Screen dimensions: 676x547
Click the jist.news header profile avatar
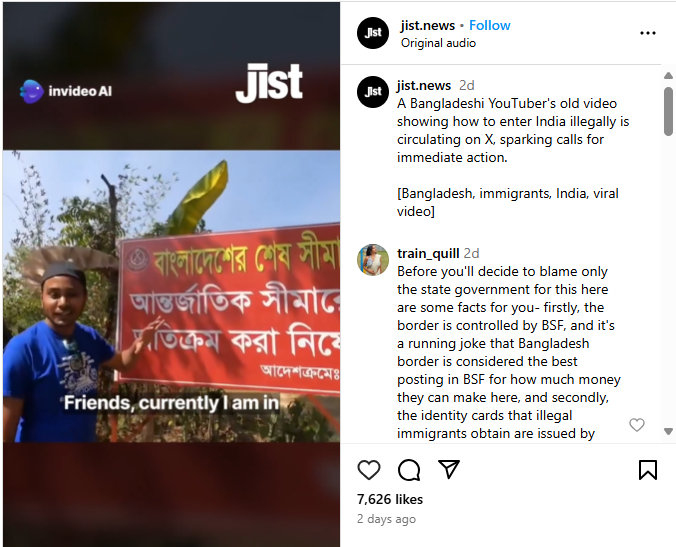pos(373,33)
